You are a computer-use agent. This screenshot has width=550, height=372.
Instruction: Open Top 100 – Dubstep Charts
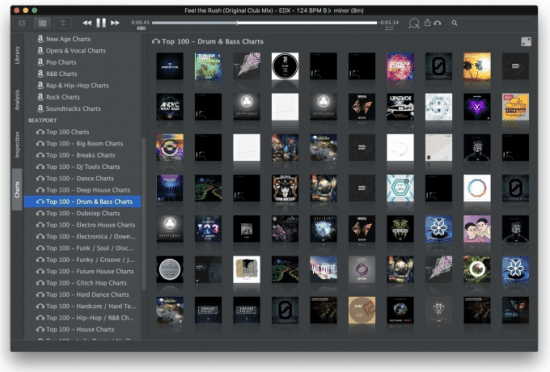tap(82, 213)
